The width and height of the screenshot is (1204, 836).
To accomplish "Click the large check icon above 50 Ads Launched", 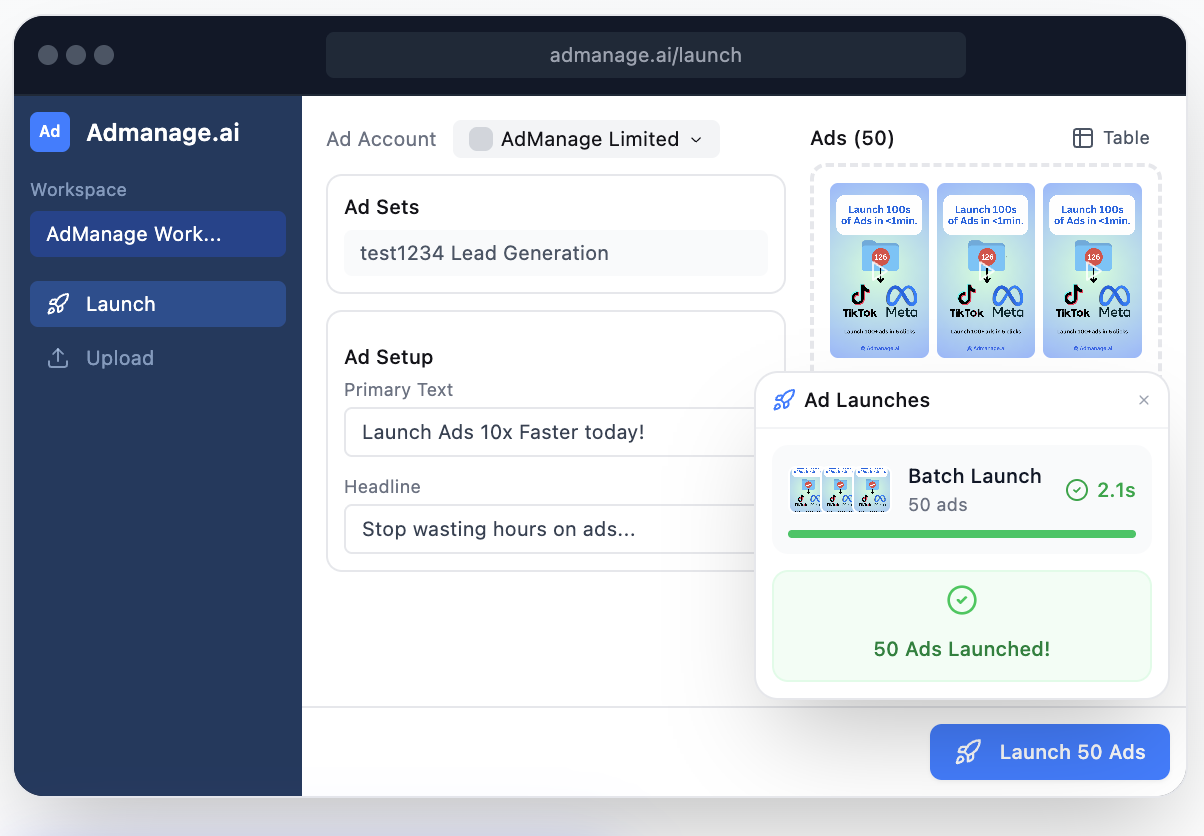I will click(961, 600).
